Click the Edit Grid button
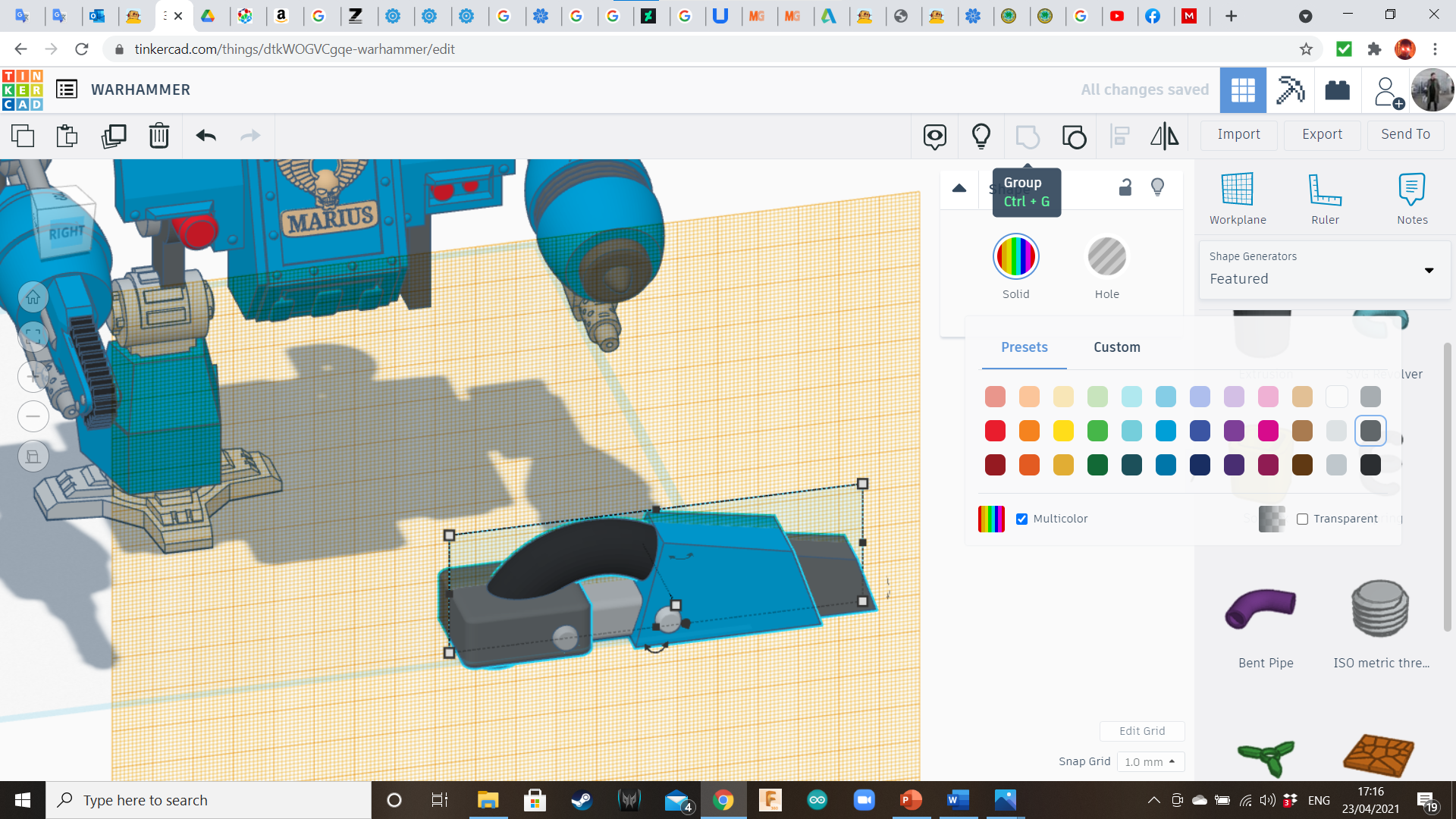Image resolution: width=1456 pixels, height=819 pixels. [x=1141, y=731]
